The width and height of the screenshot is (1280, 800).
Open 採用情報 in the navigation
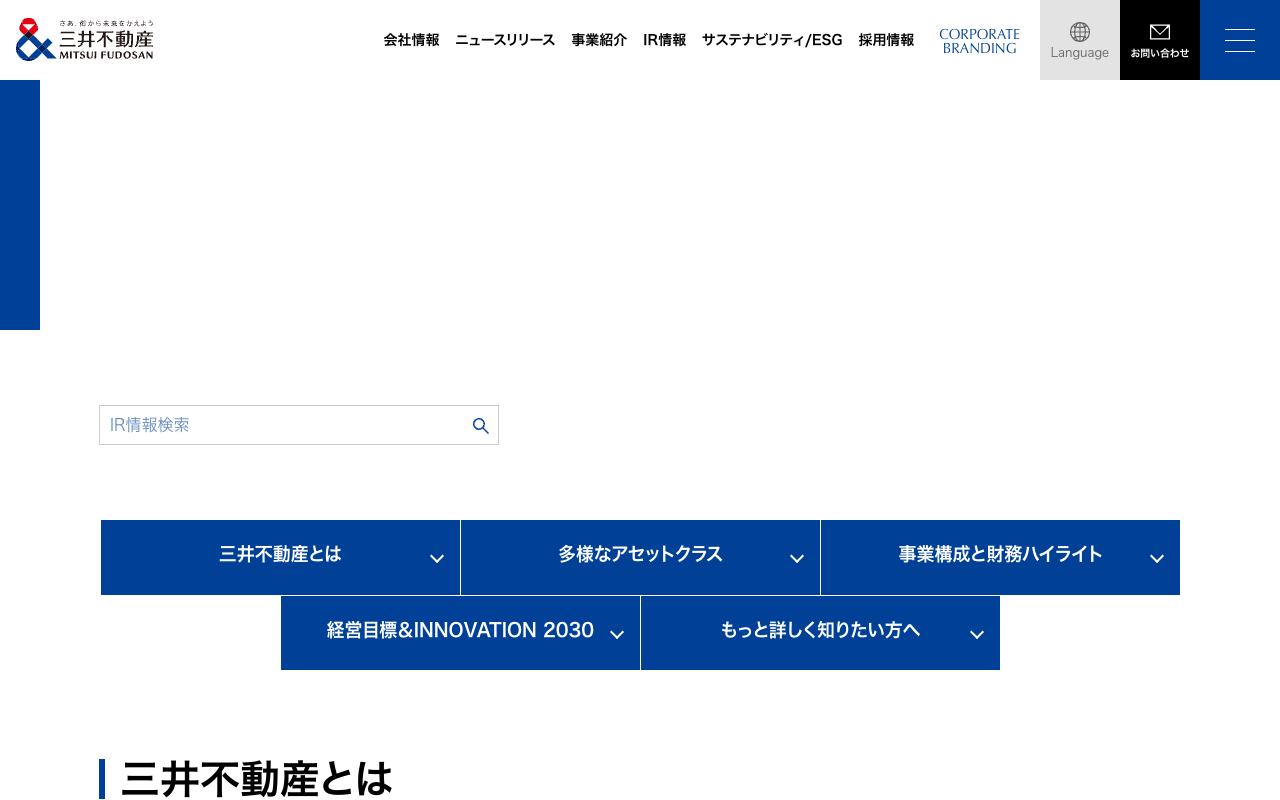pyautogui.click(x=886, y=40)
